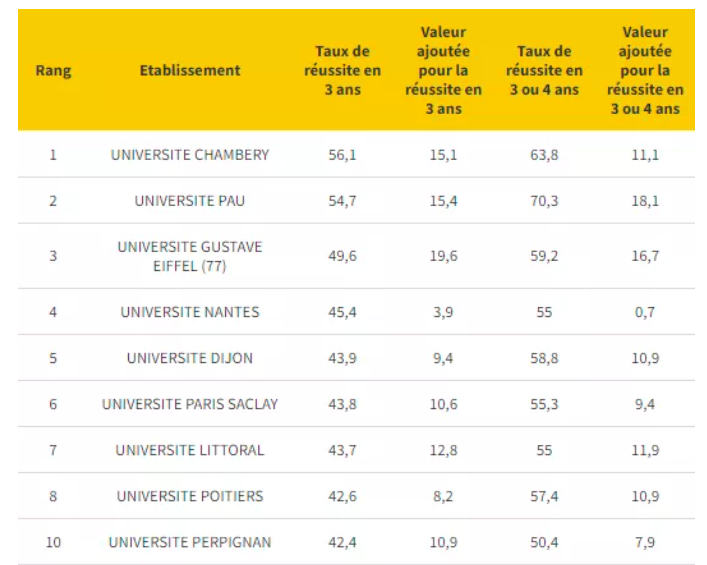Click value 43,8 in the Paris Saclay row

tap(343, 404)
